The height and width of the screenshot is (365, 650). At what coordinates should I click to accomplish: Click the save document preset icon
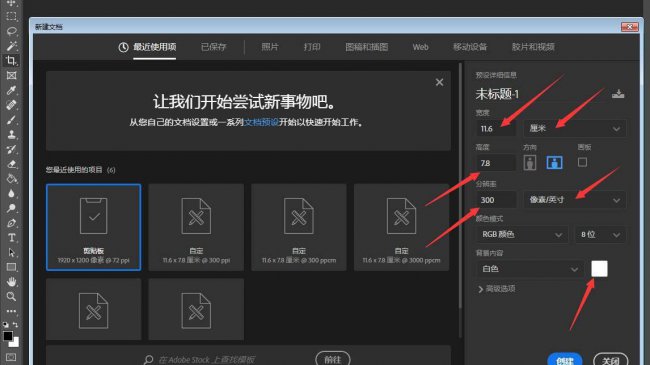[618, 94]
